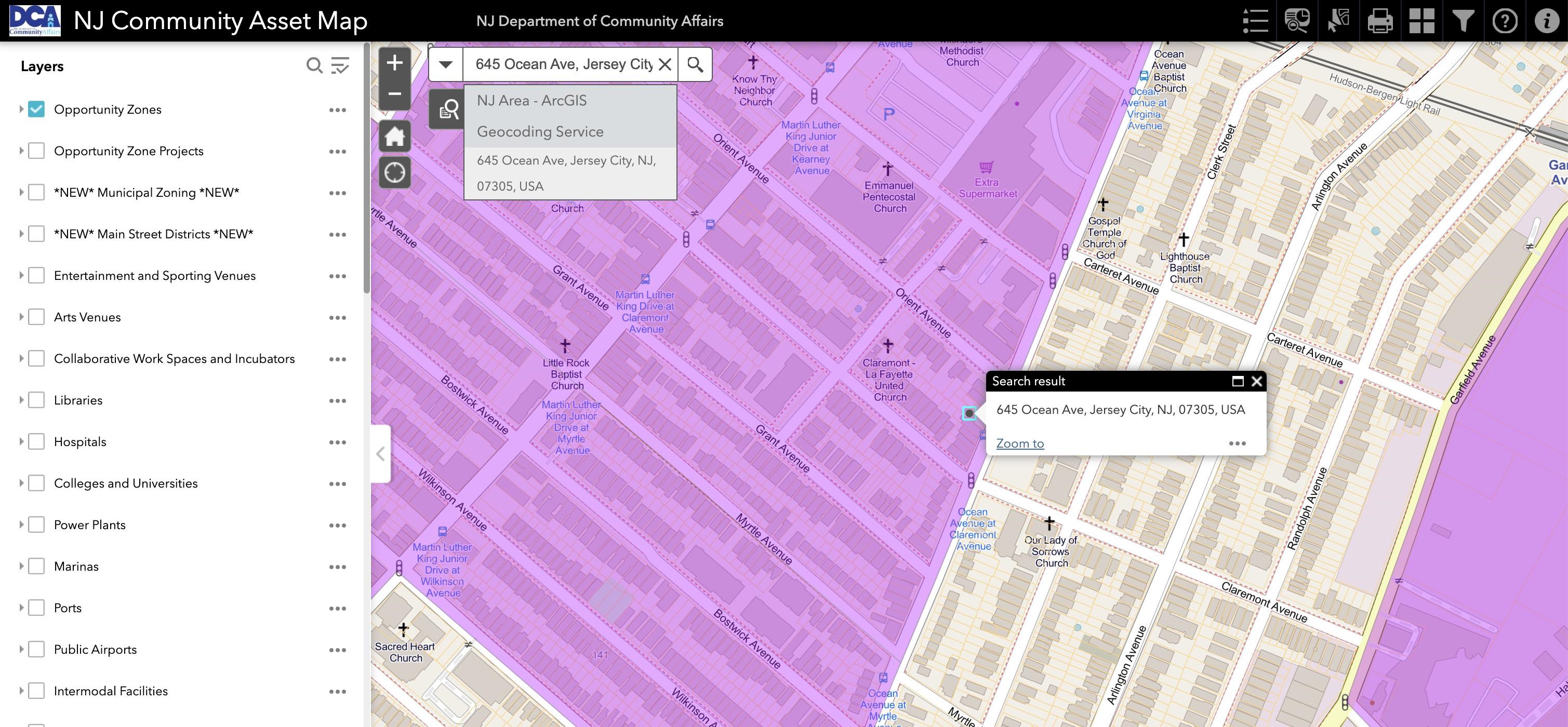Click the Ports layer name
This screenshot has height=727, width=1568.
[x=68, y=609]
